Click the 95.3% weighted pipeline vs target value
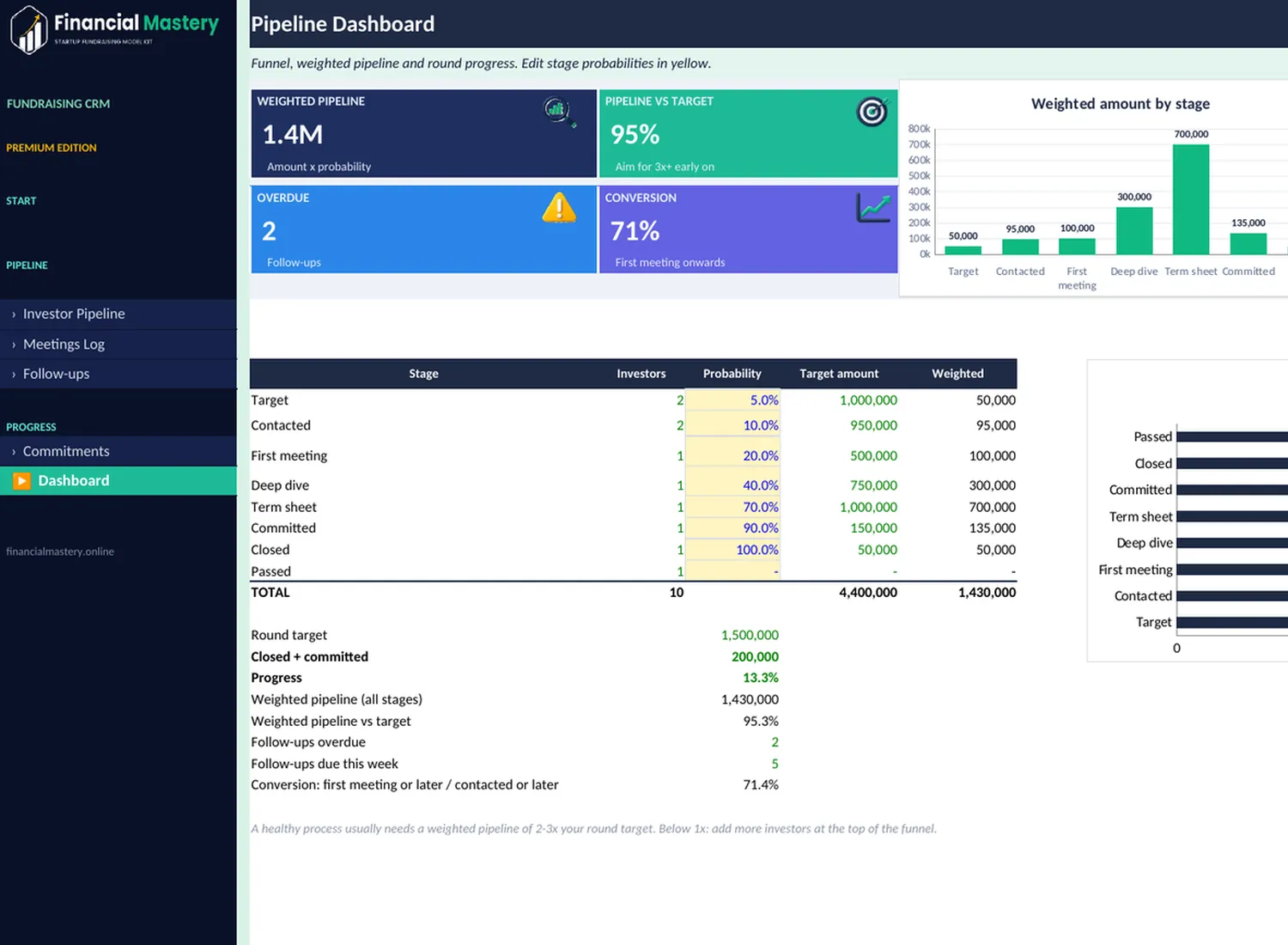 pos(761,721)
